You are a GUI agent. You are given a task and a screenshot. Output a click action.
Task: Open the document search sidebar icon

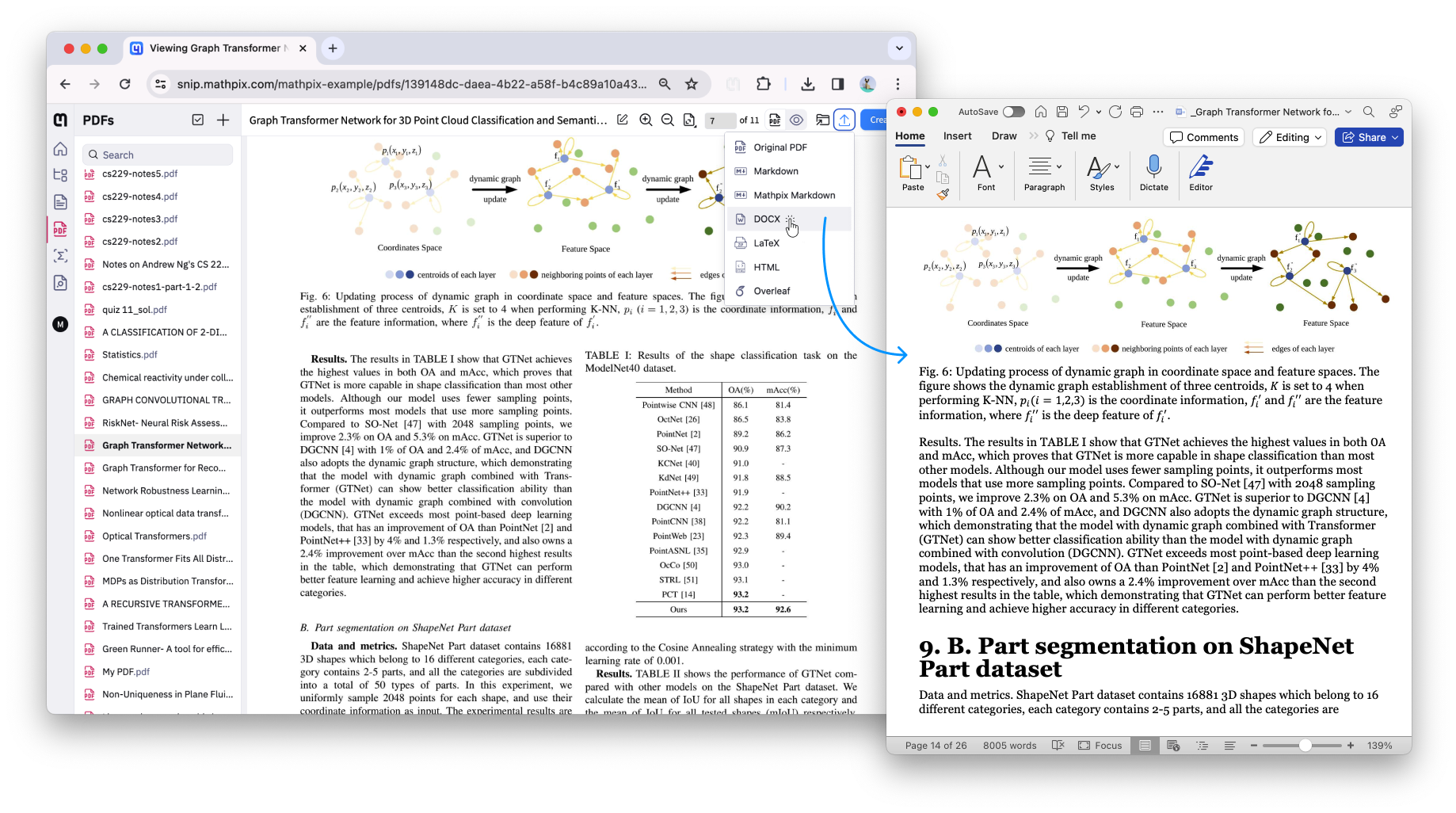point(60,282)
